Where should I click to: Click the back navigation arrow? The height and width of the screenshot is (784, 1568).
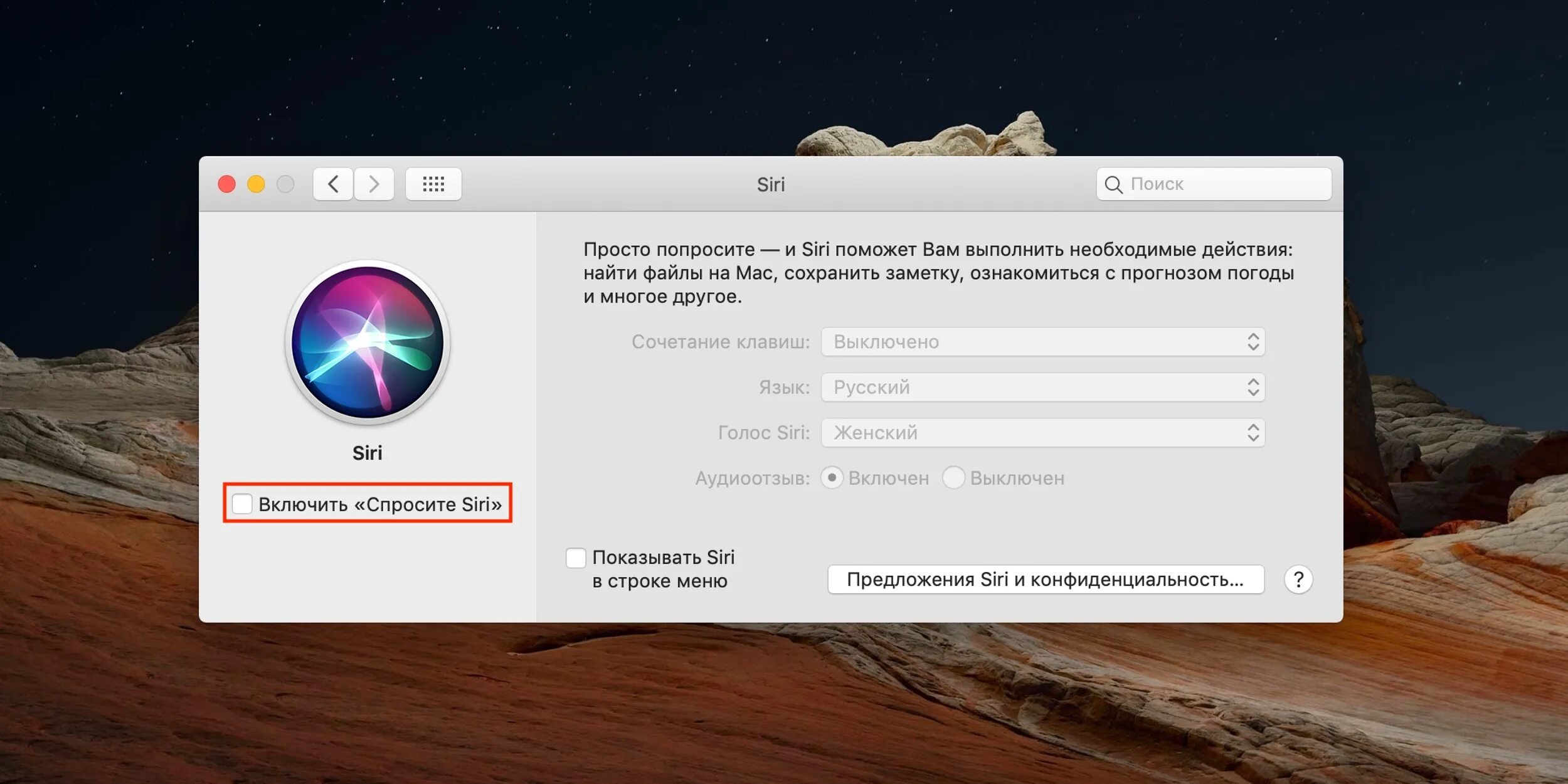pos(333,184)
